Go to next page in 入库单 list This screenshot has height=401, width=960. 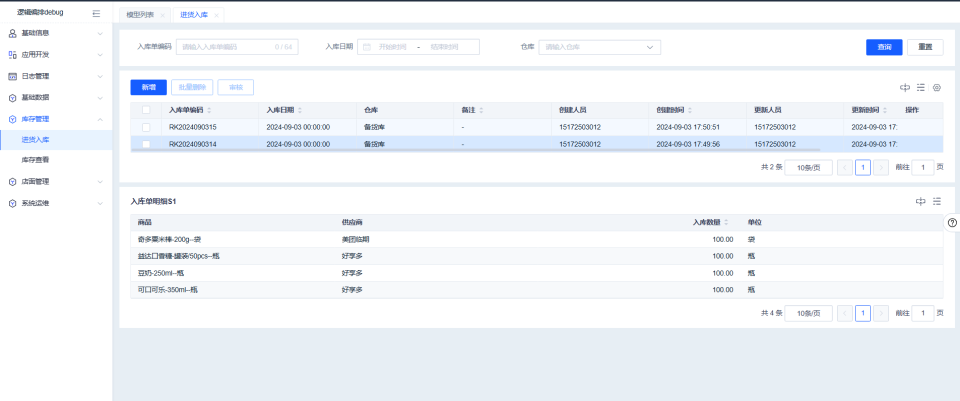tap(881, 168)
